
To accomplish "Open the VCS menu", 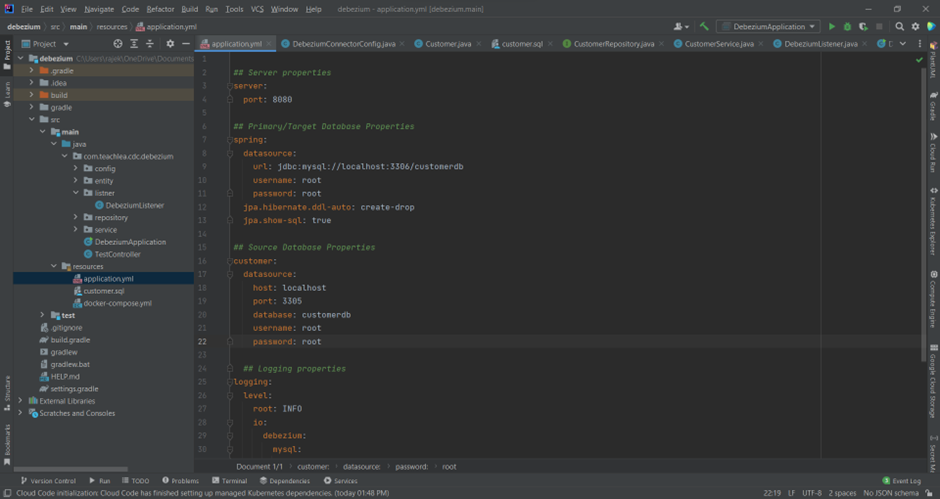I will point(257,9).
